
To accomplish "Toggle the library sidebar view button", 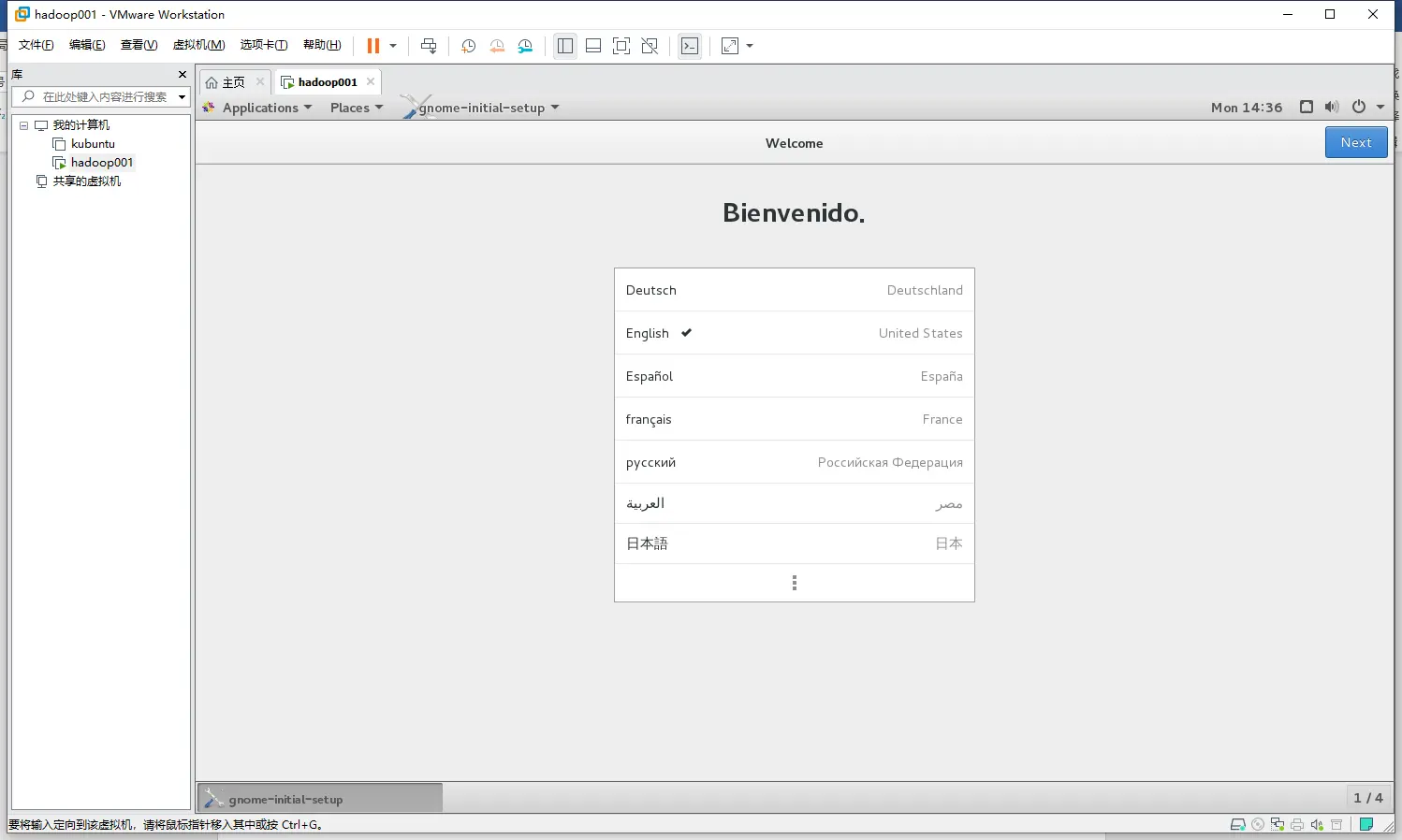I will click(x=565, y=46).
